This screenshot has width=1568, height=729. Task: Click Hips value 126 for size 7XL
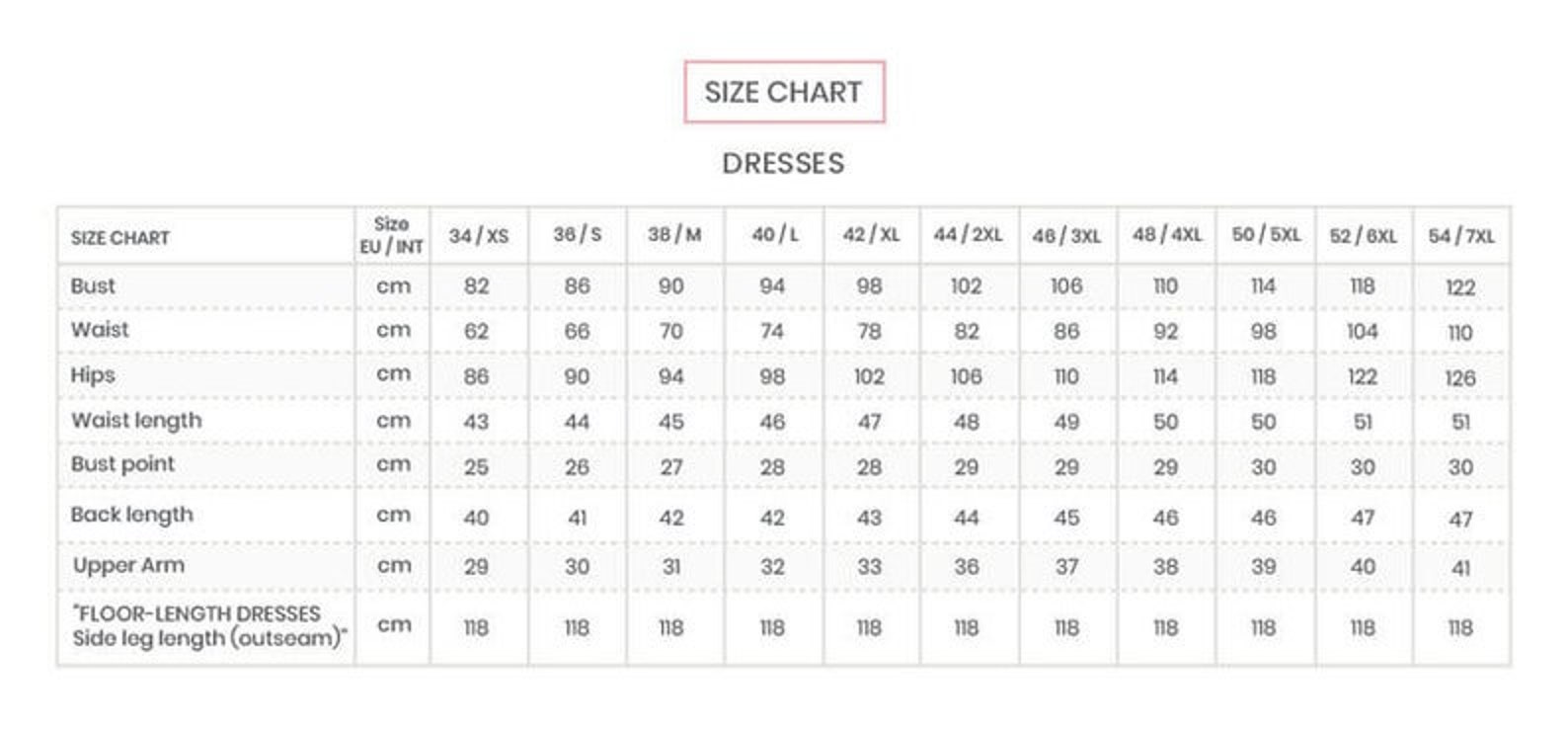pos(1460,377)
